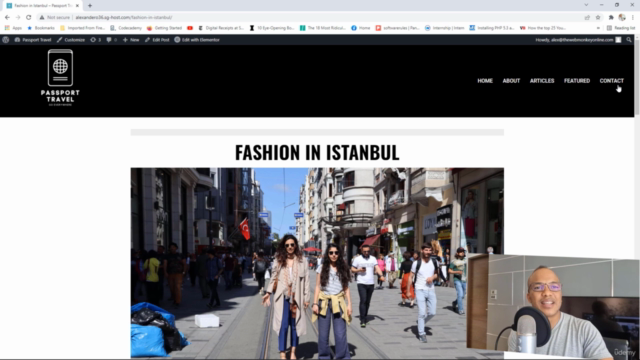This screenshot has width=640, height=360.
Task: Open Passport Travel dashboard menu
Action: [33, 40]
